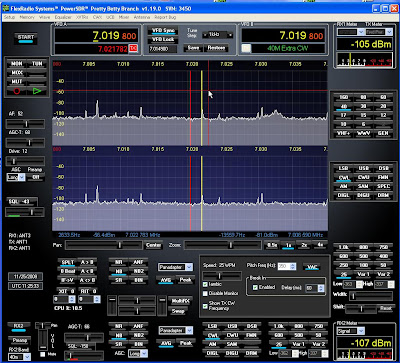Enable the Iambic checkbox

point(206,284)
